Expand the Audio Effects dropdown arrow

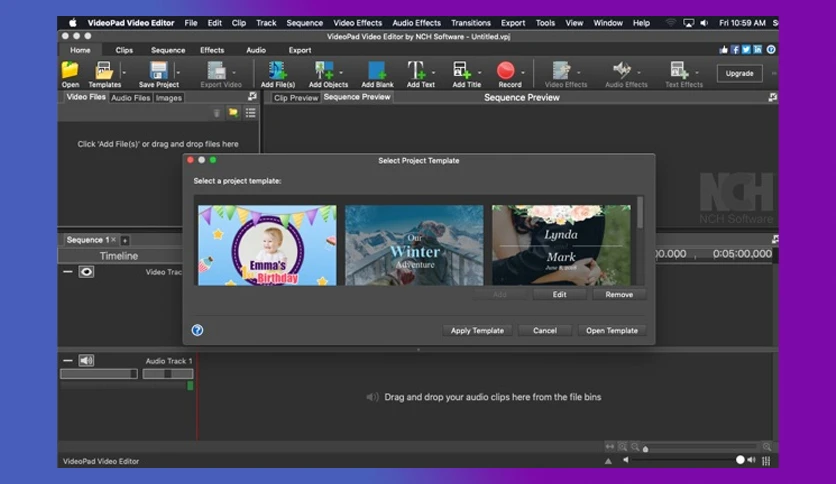[x=639, y=72]
